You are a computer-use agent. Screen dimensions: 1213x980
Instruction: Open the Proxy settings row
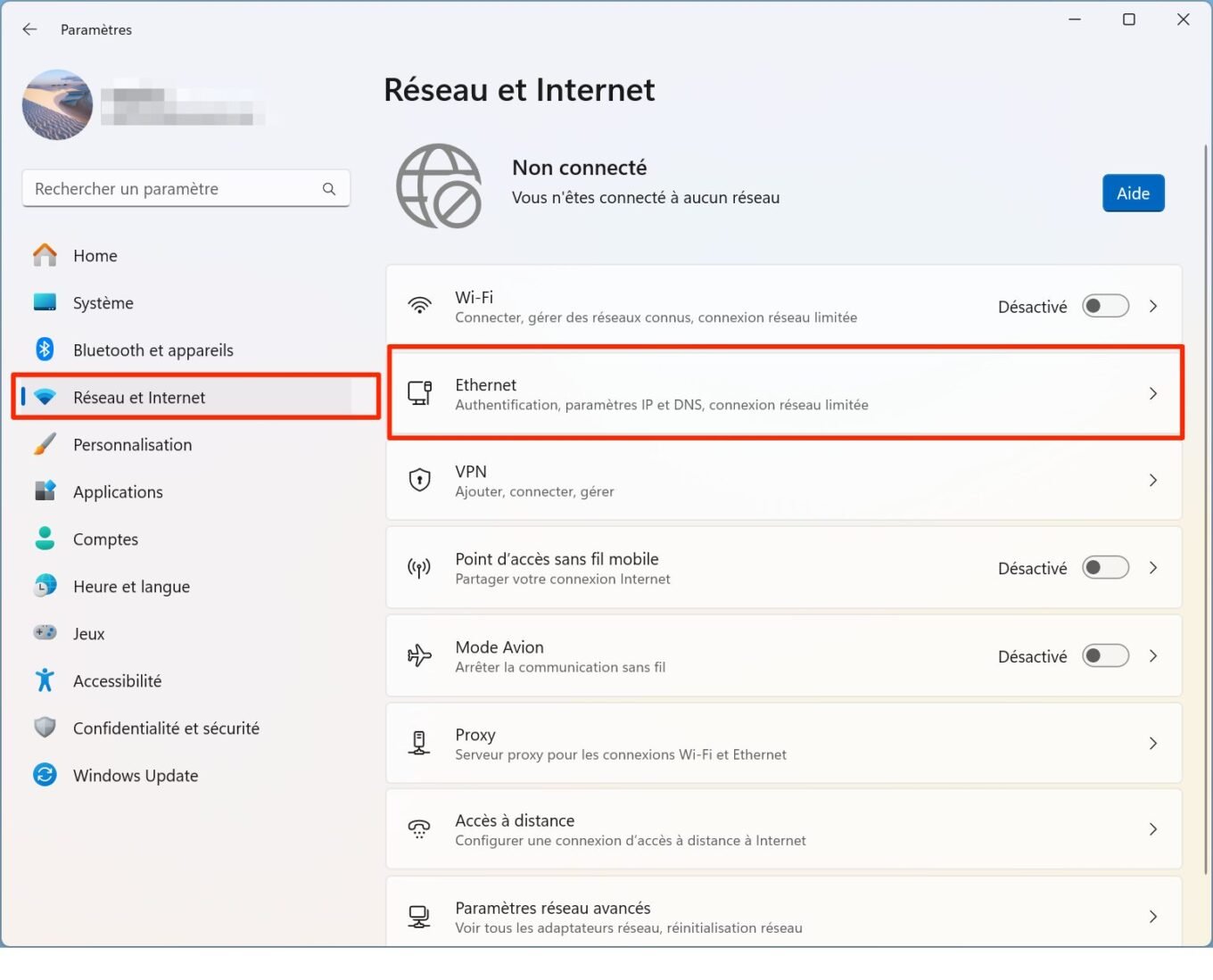point(784,743)
